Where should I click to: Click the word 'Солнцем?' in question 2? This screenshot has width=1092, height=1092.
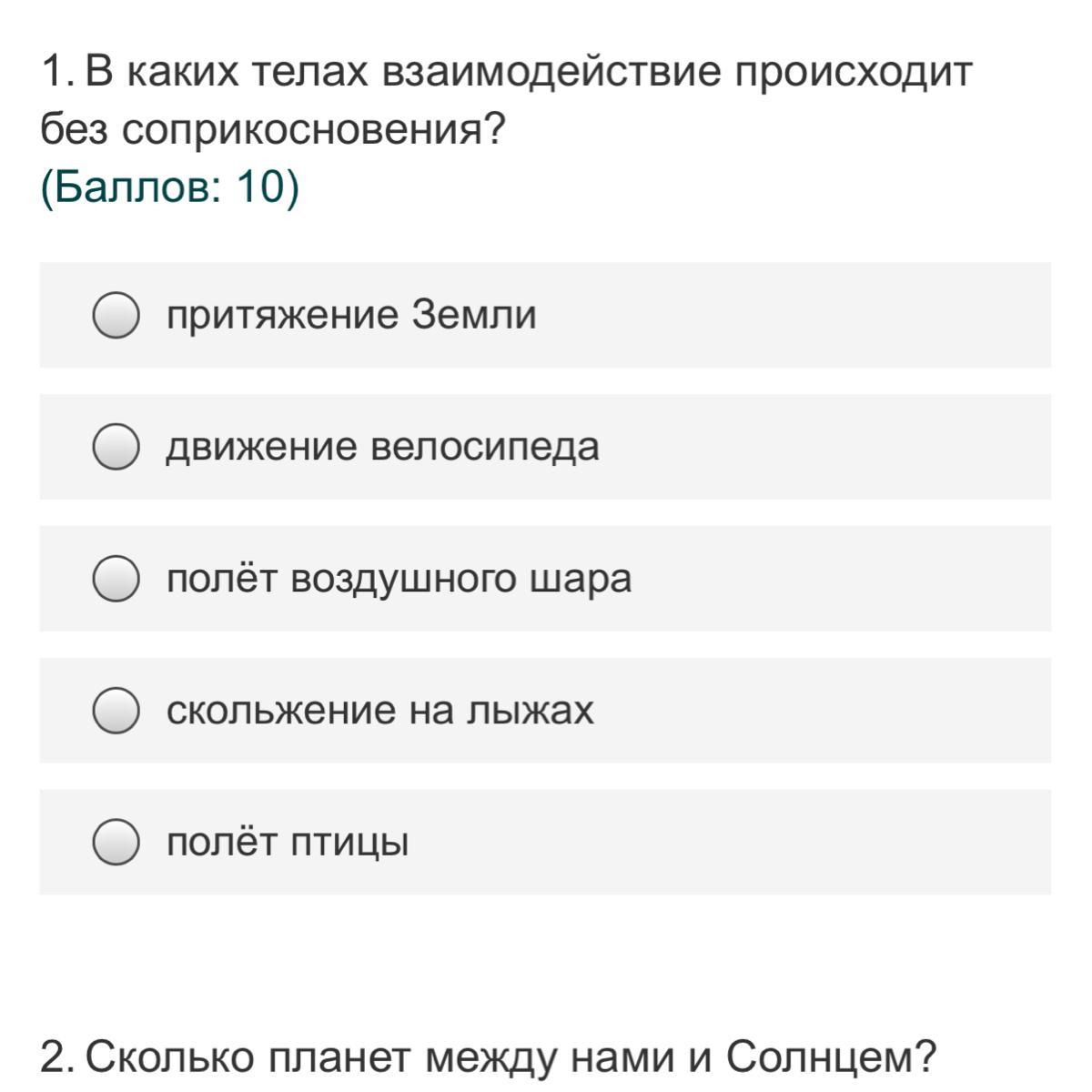tap(831, 1057)
